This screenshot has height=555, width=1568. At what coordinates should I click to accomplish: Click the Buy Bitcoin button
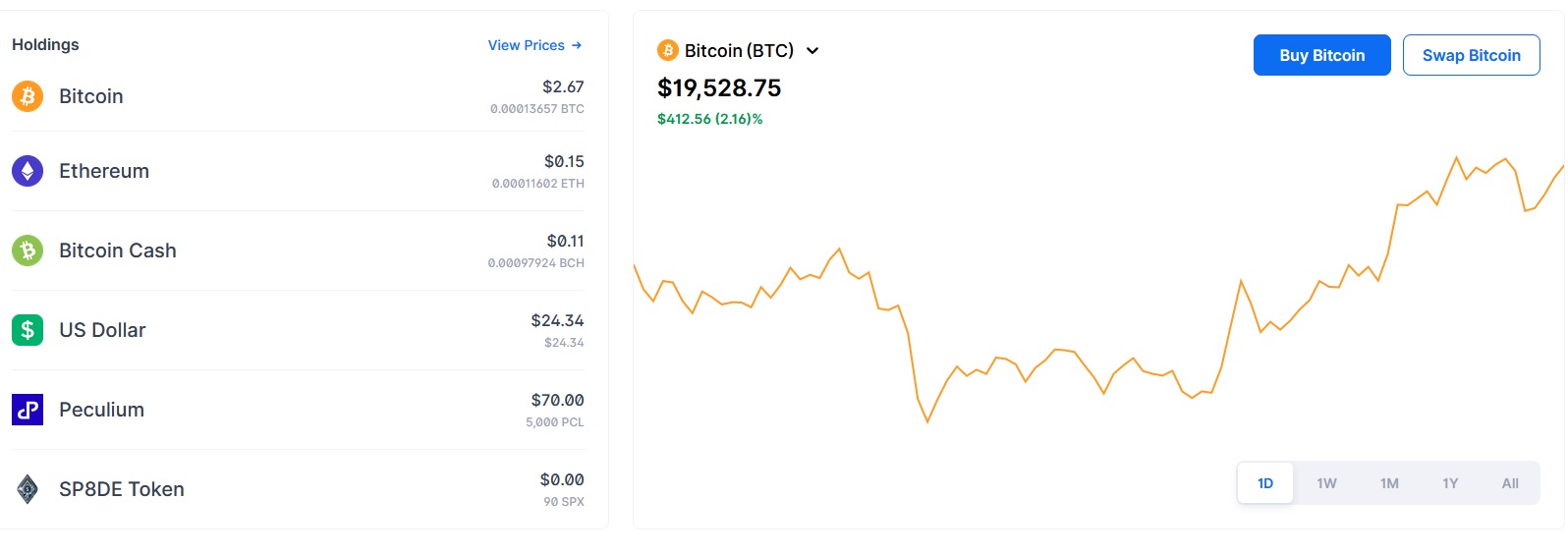[x=1322, y=55]
